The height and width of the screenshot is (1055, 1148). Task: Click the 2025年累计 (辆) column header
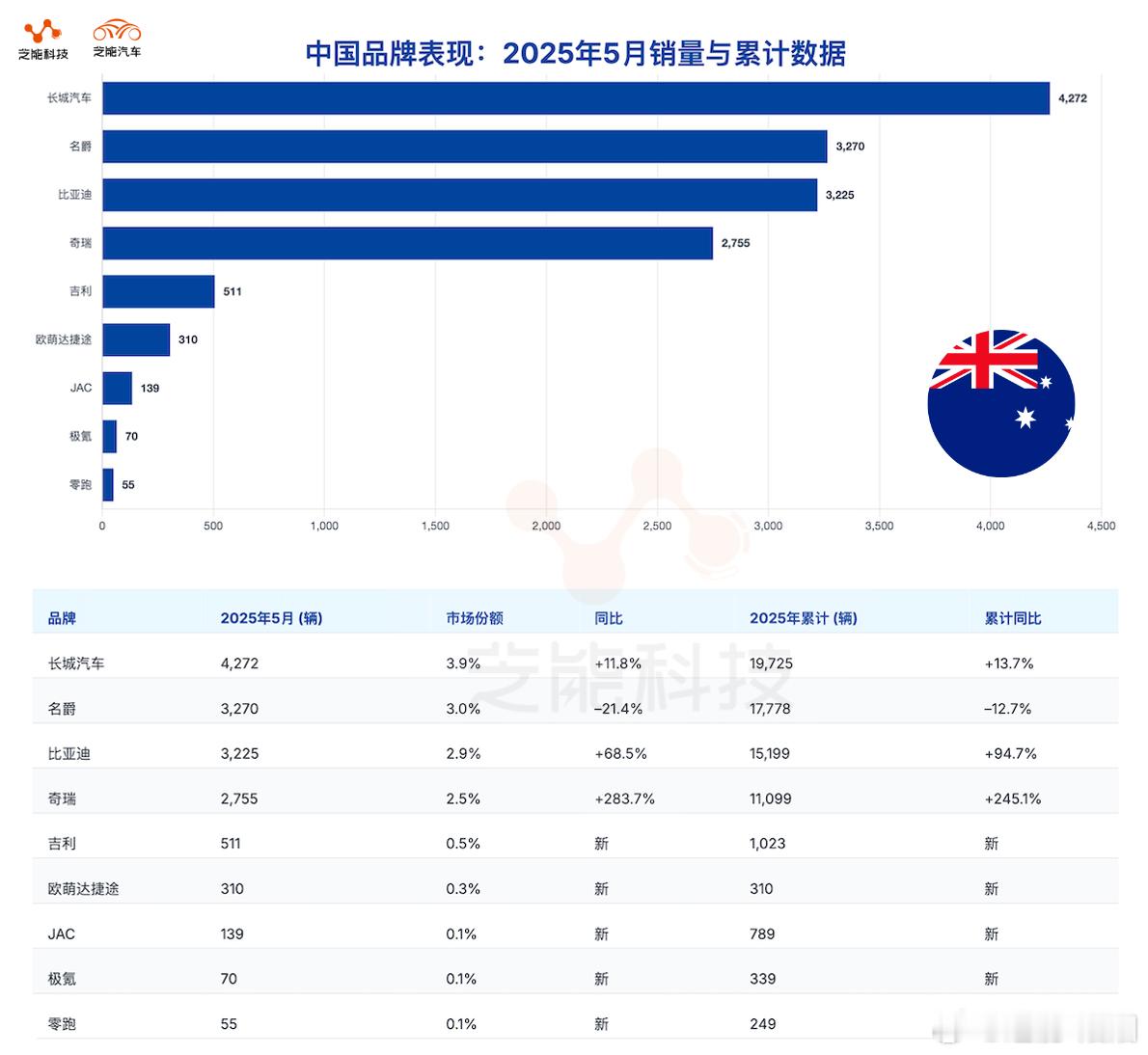pos(804,618)
